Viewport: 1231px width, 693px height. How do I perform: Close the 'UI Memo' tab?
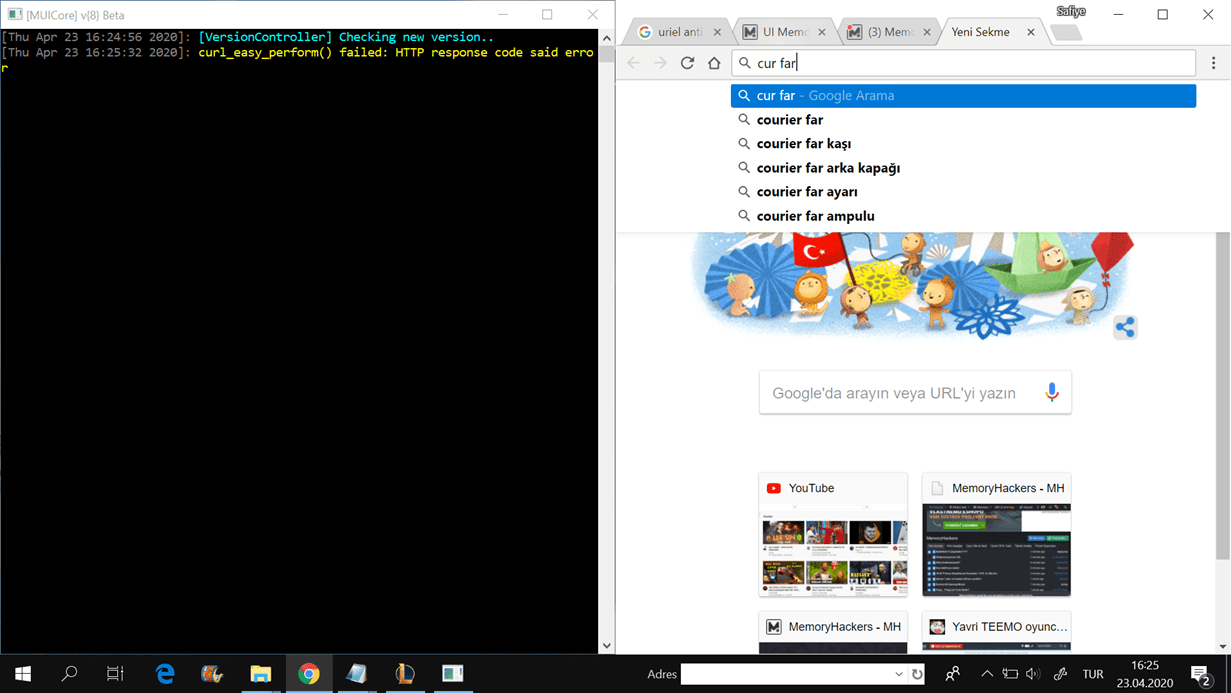(x=822, y=32)
